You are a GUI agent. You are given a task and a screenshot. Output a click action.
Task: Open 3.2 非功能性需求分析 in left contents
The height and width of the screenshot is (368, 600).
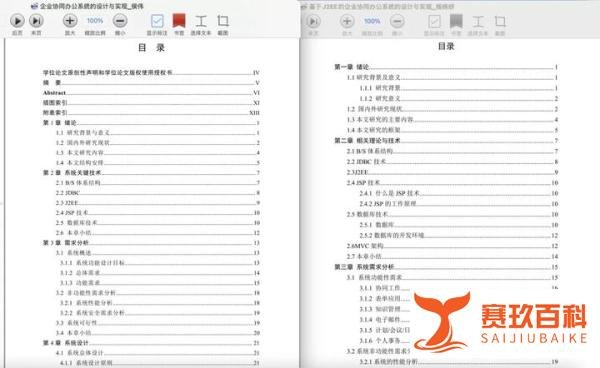coord(158,293)
